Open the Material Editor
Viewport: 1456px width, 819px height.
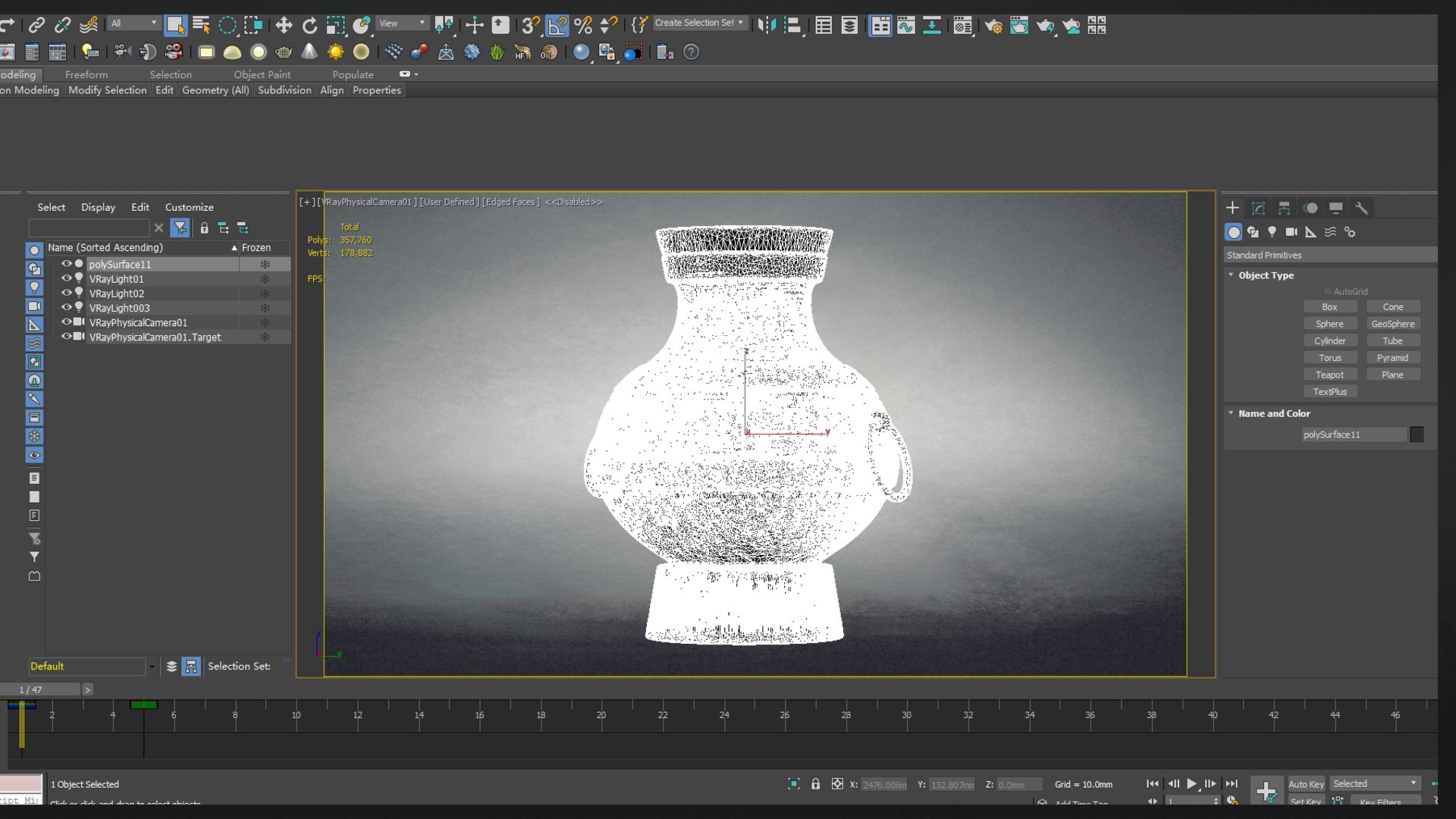963,26
